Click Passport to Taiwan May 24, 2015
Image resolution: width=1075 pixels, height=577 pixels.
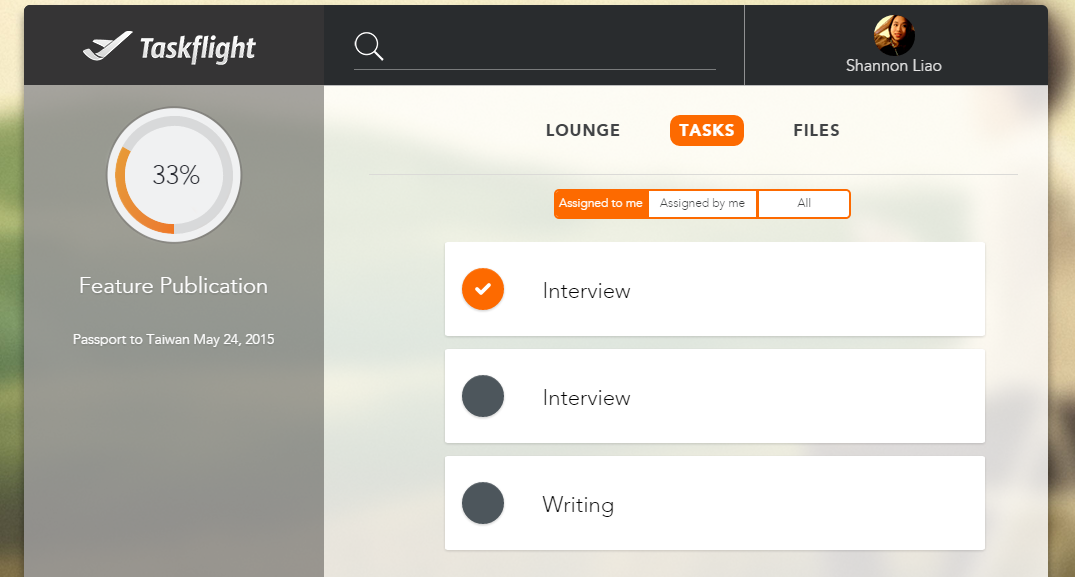(x=174, y=340)
